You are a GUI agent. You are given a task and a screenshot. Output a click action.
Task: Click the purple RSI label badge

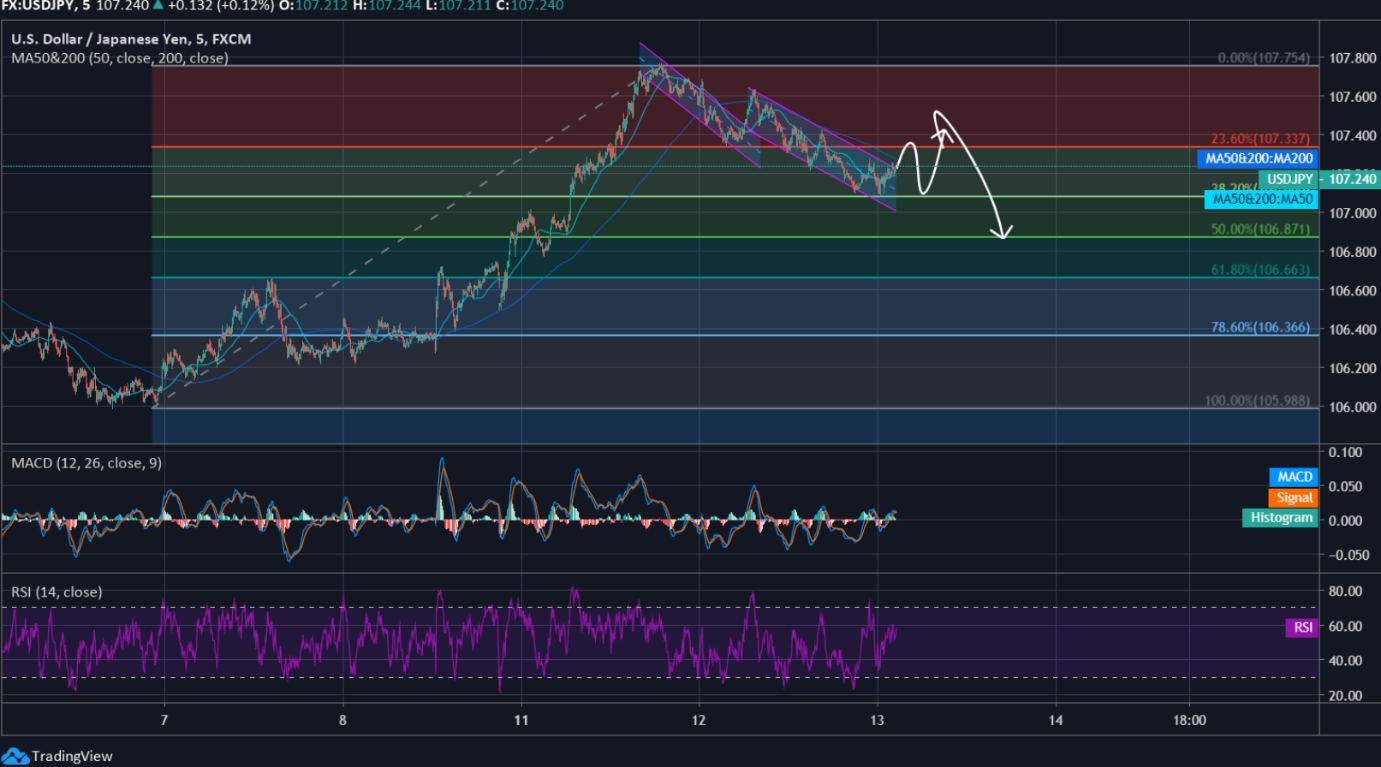click(x=1302, y=627)
